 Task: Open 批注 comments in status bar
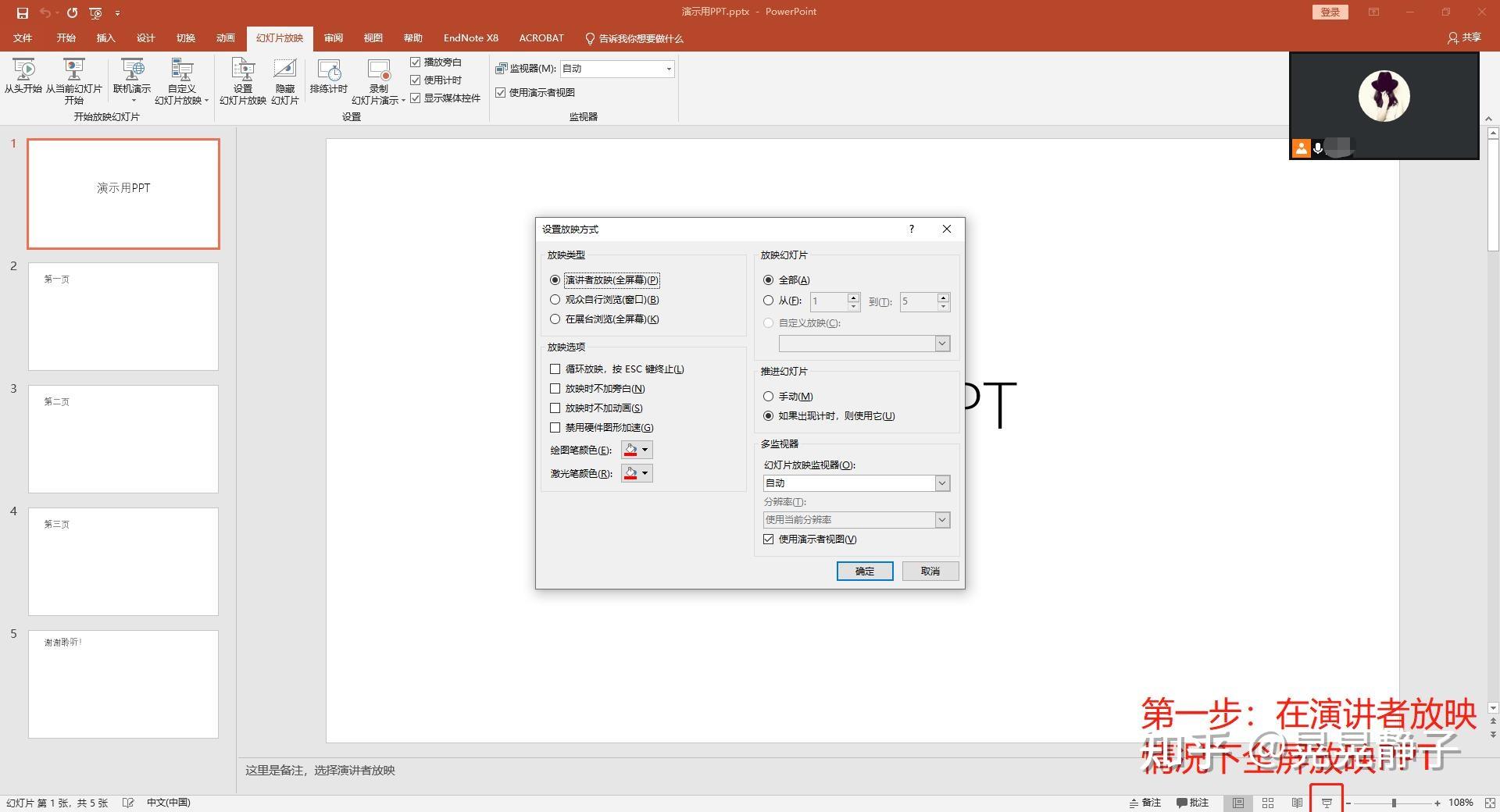[x=1193, y=803]
